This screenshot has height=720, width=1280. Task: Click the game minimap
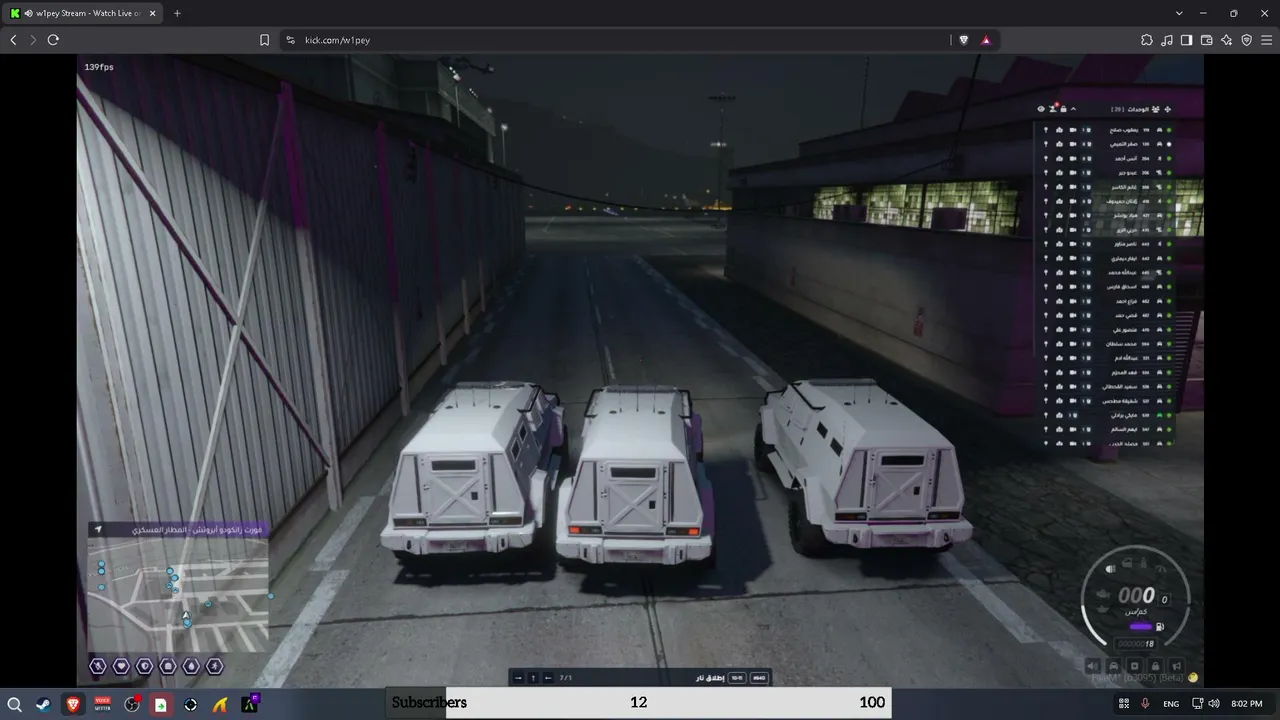[x=178, y=594]
